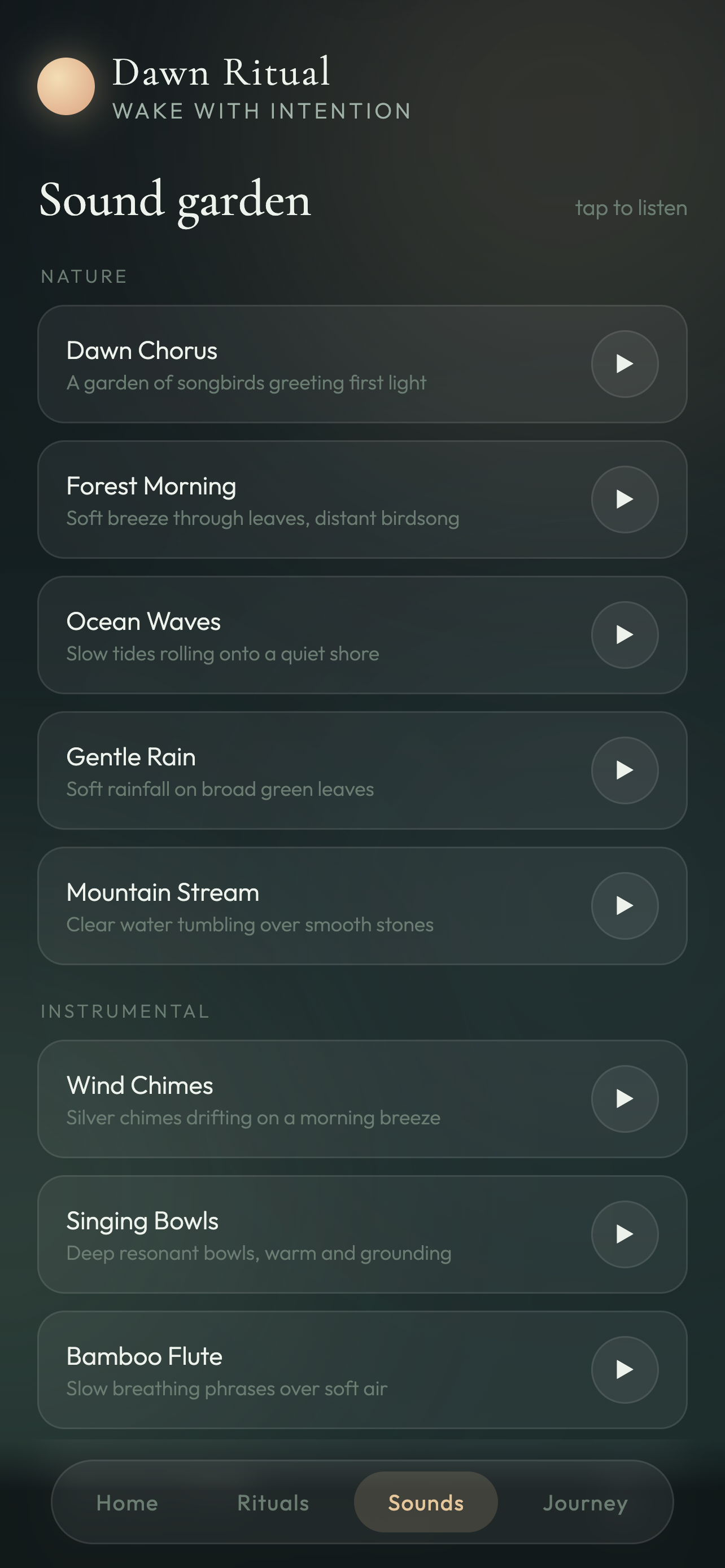Select the Ocean Waves card title
The height and width of the screenshot is (1568, 725).
(x=143, y=621)
